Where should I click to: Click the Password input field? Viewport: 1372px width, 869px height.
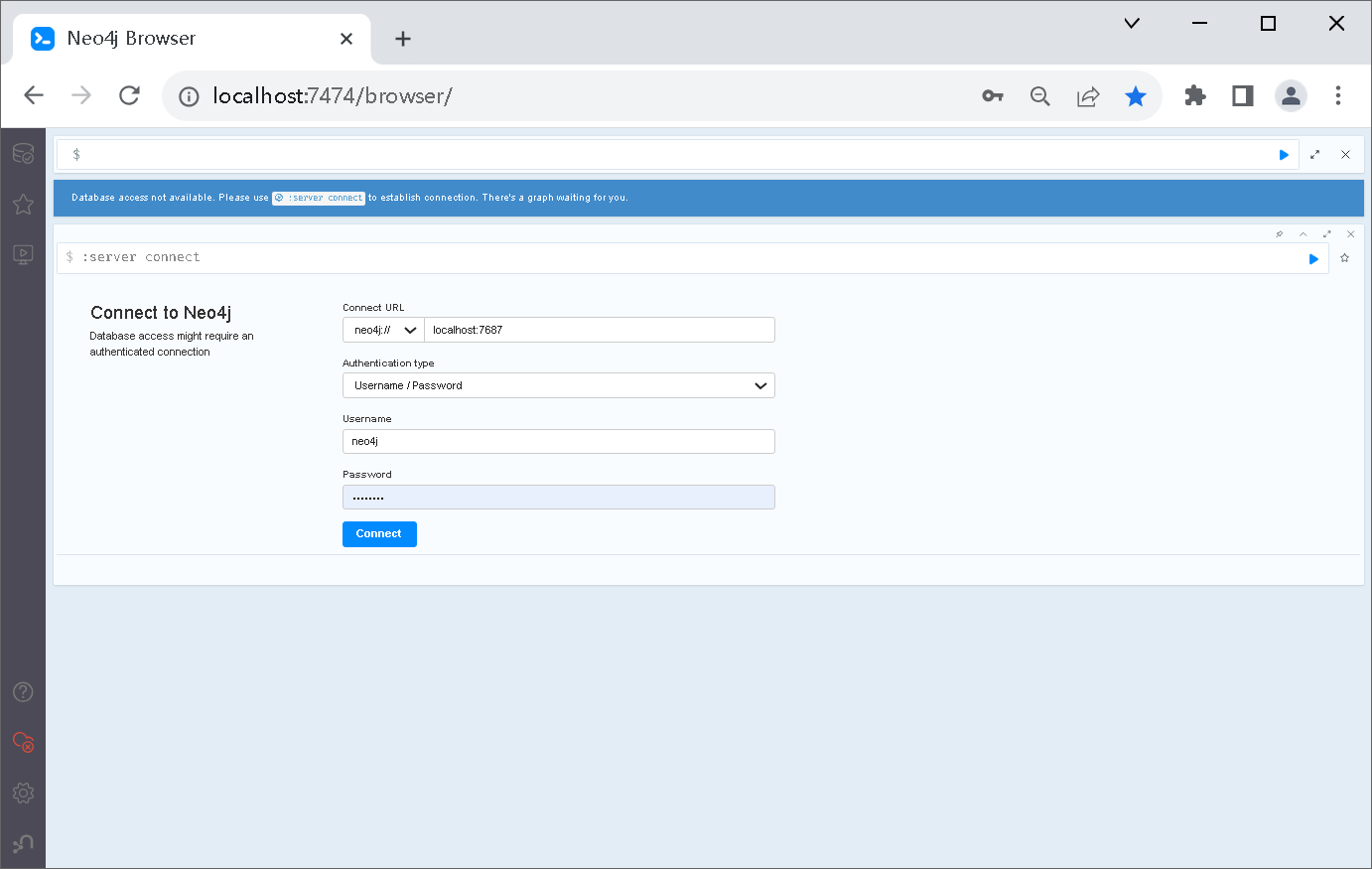tap(559, 497)
